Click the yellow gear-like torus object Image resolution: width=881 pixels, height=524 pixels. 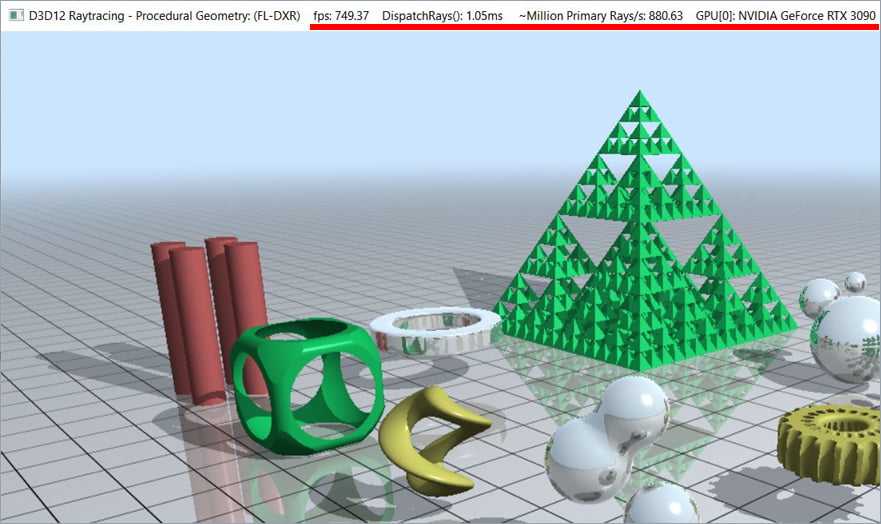coord(829,444)
